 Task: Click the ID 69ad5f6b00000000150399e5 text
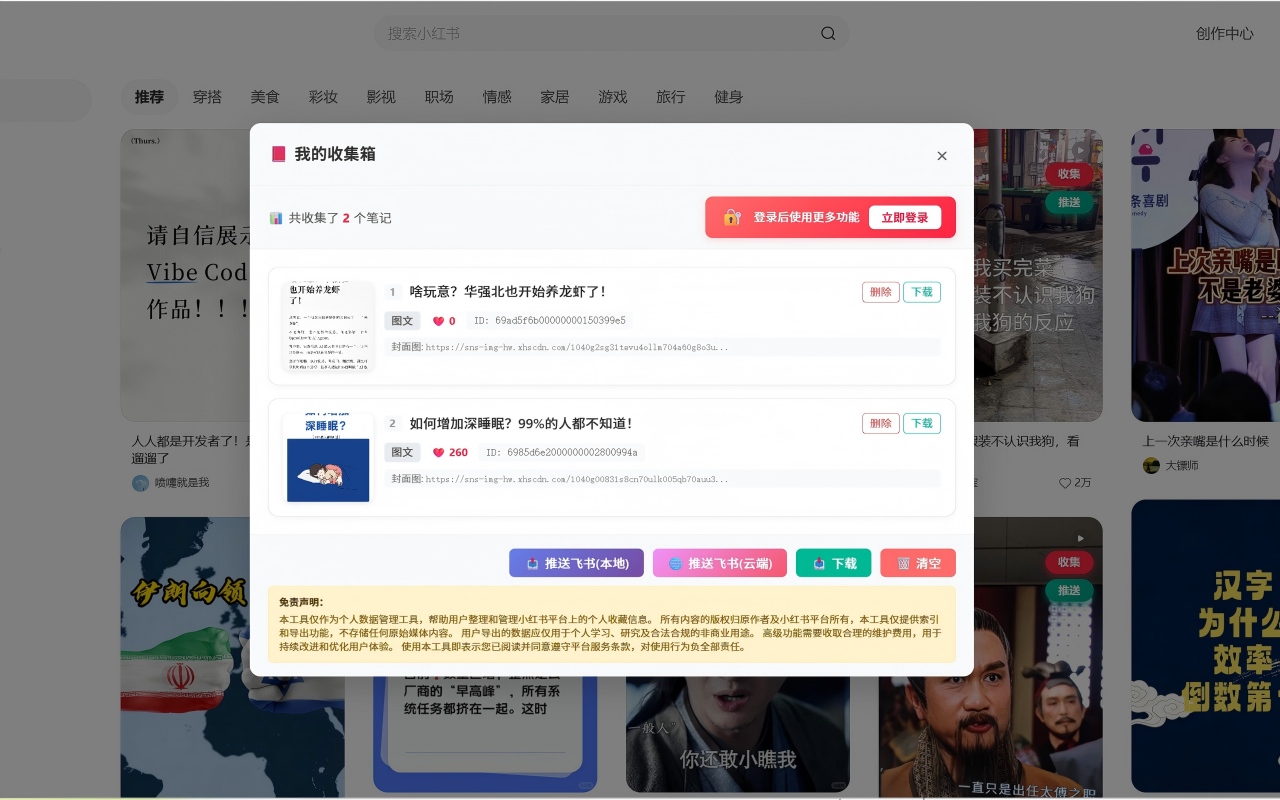[x=550, y=321]
